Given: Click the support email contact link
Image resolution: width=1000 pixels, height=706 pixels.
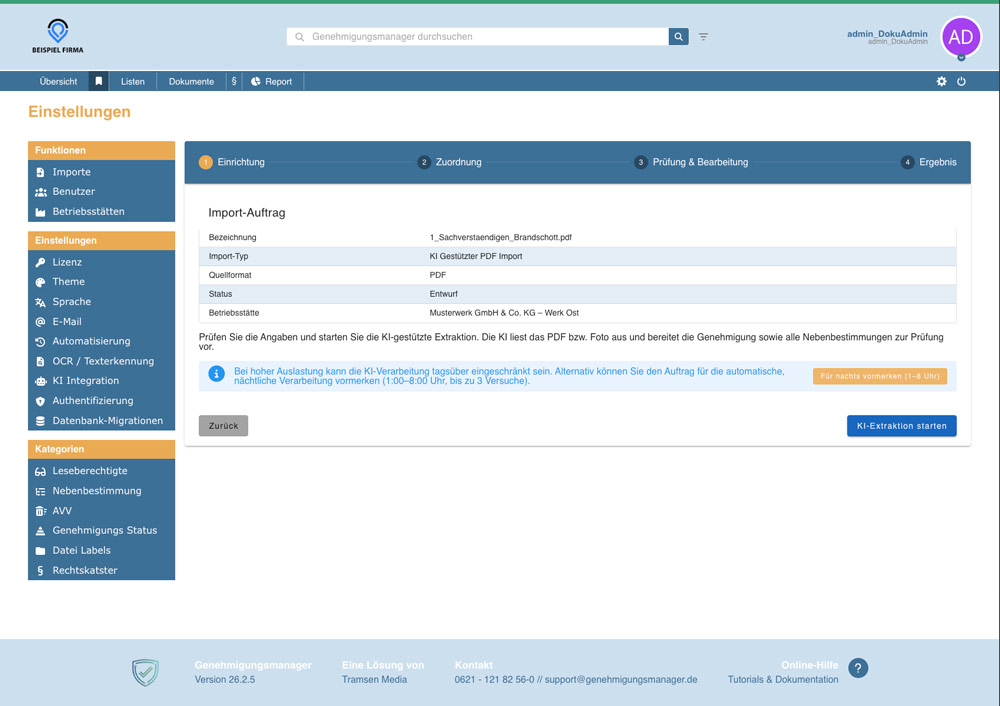Looking at the screenshot, I should [621, 679].
